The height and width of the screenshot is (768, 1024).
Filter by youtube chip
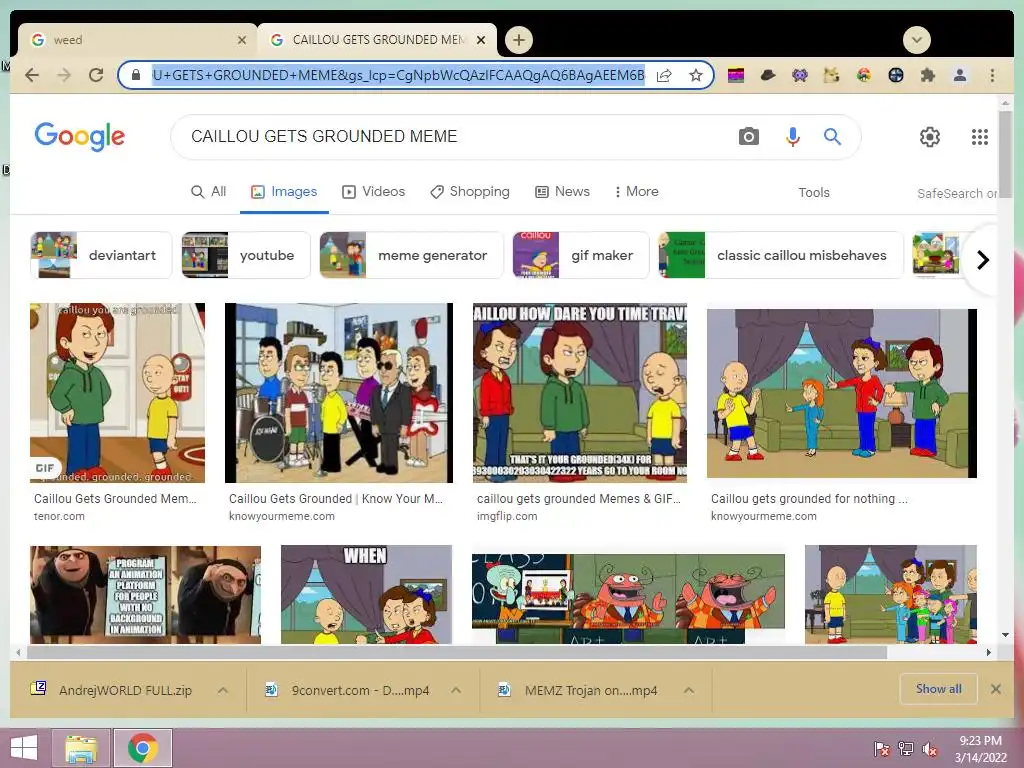tap(246, 255)
